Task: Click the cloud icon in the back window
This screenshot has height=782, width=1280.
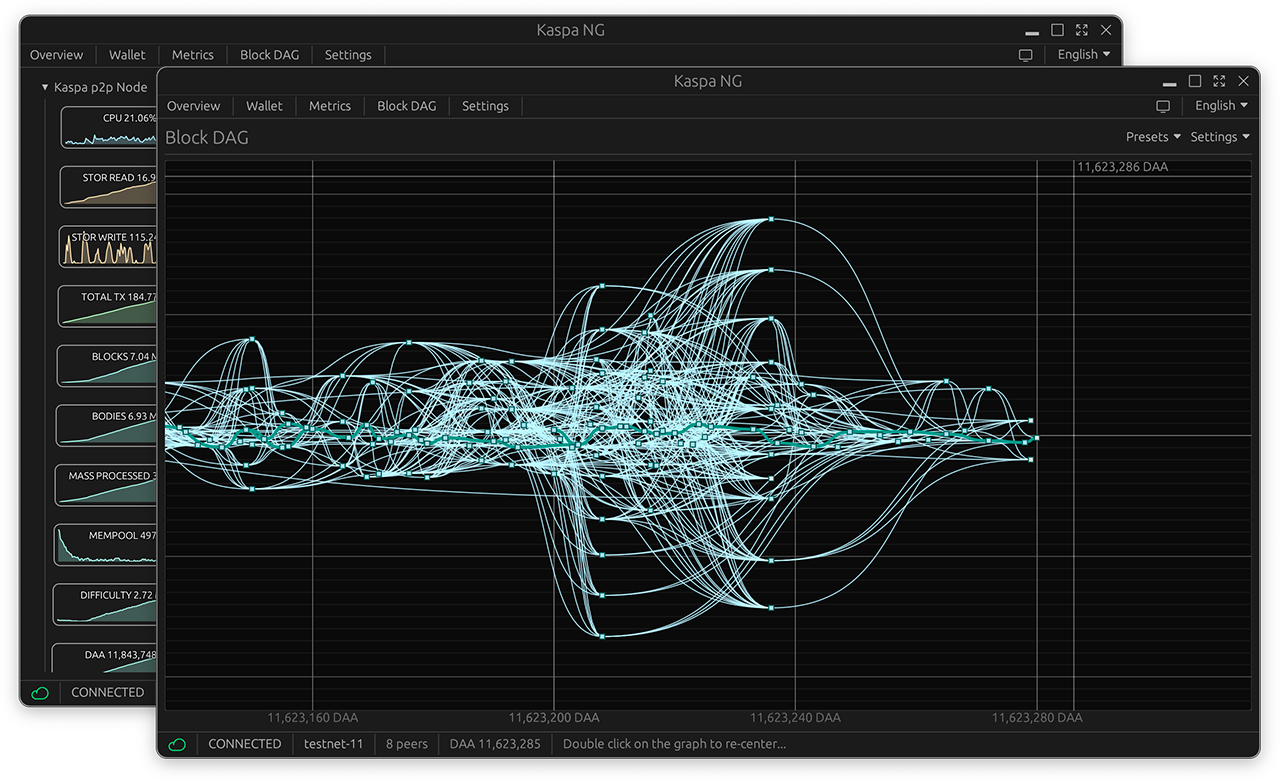Action: pos(40,693)
